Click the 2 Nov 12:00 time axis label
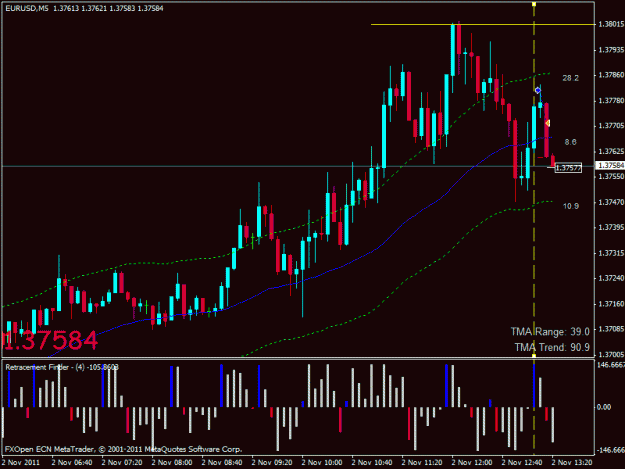Image resolution: width=625 pixels, height=469 pixels. click(472, 463)
